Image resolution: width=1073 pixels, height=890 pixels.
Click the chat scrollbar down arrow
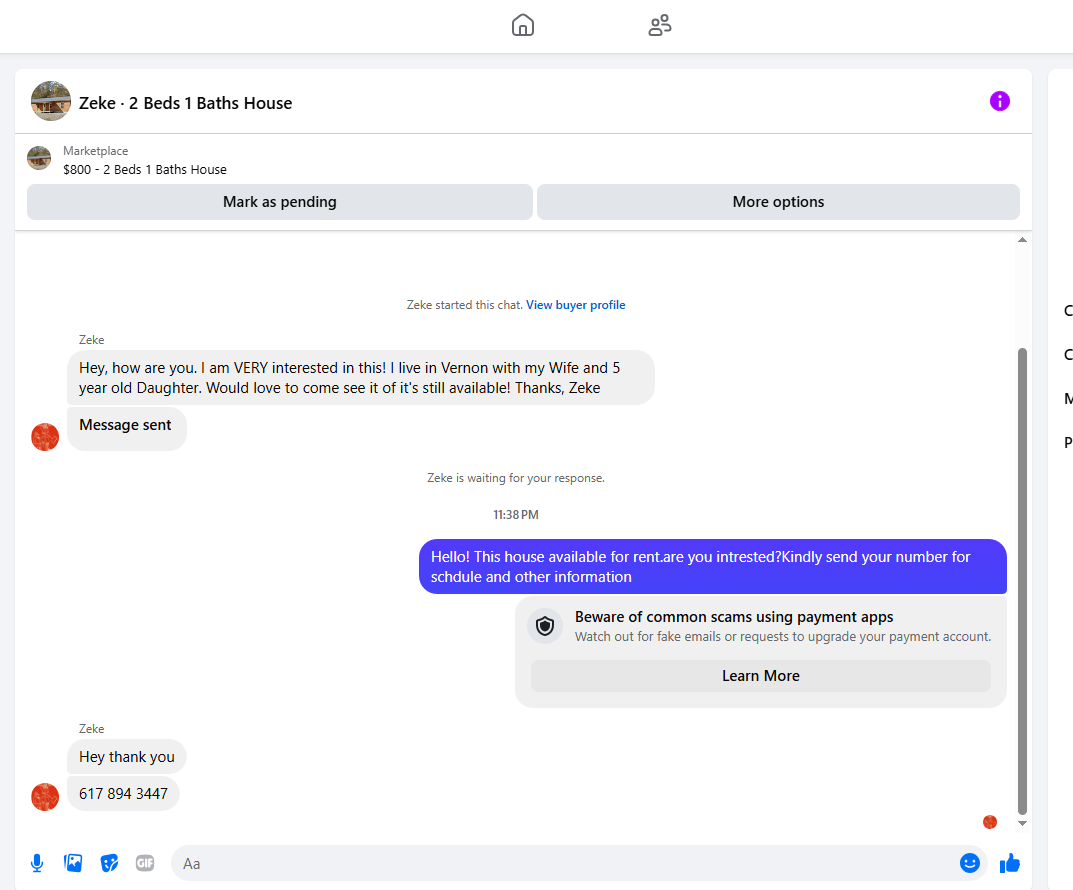tap(1022, 824)
